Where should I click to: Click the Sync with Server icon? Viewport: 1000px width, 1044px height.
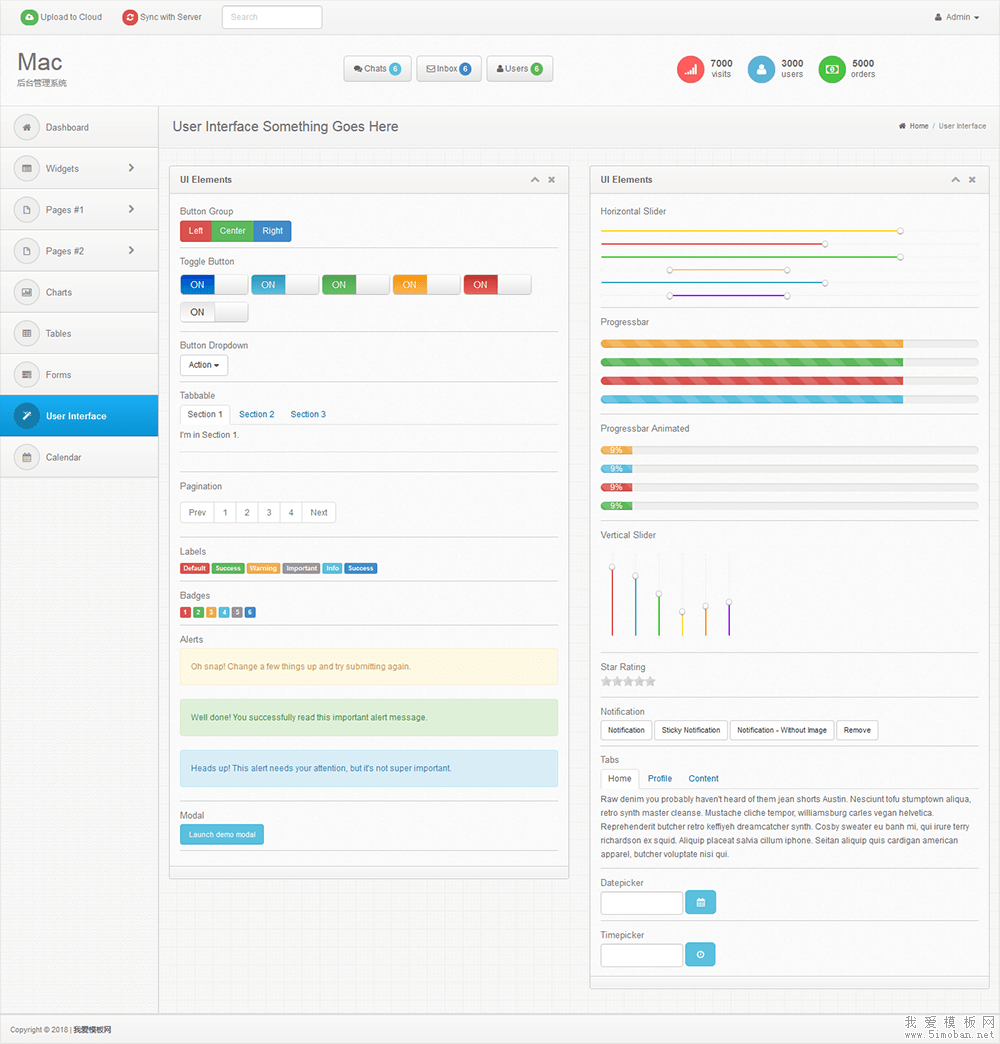pyautogui.click(x=130, y=17)
